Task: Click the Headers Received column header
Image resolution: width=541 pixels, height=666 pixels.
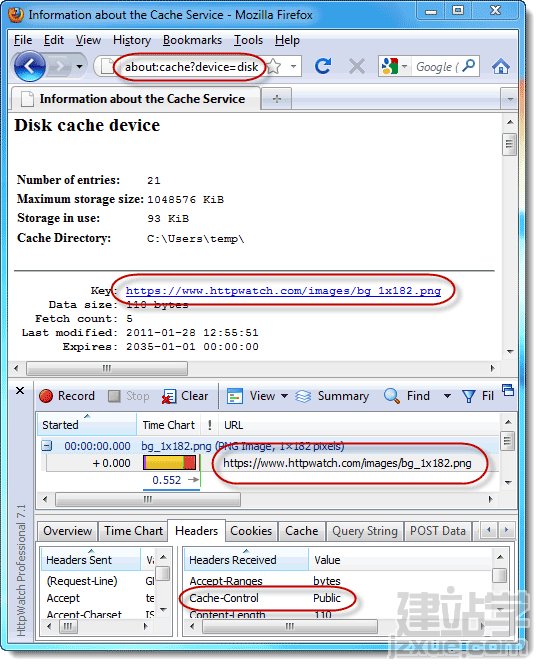Action: tap(246, 560)
